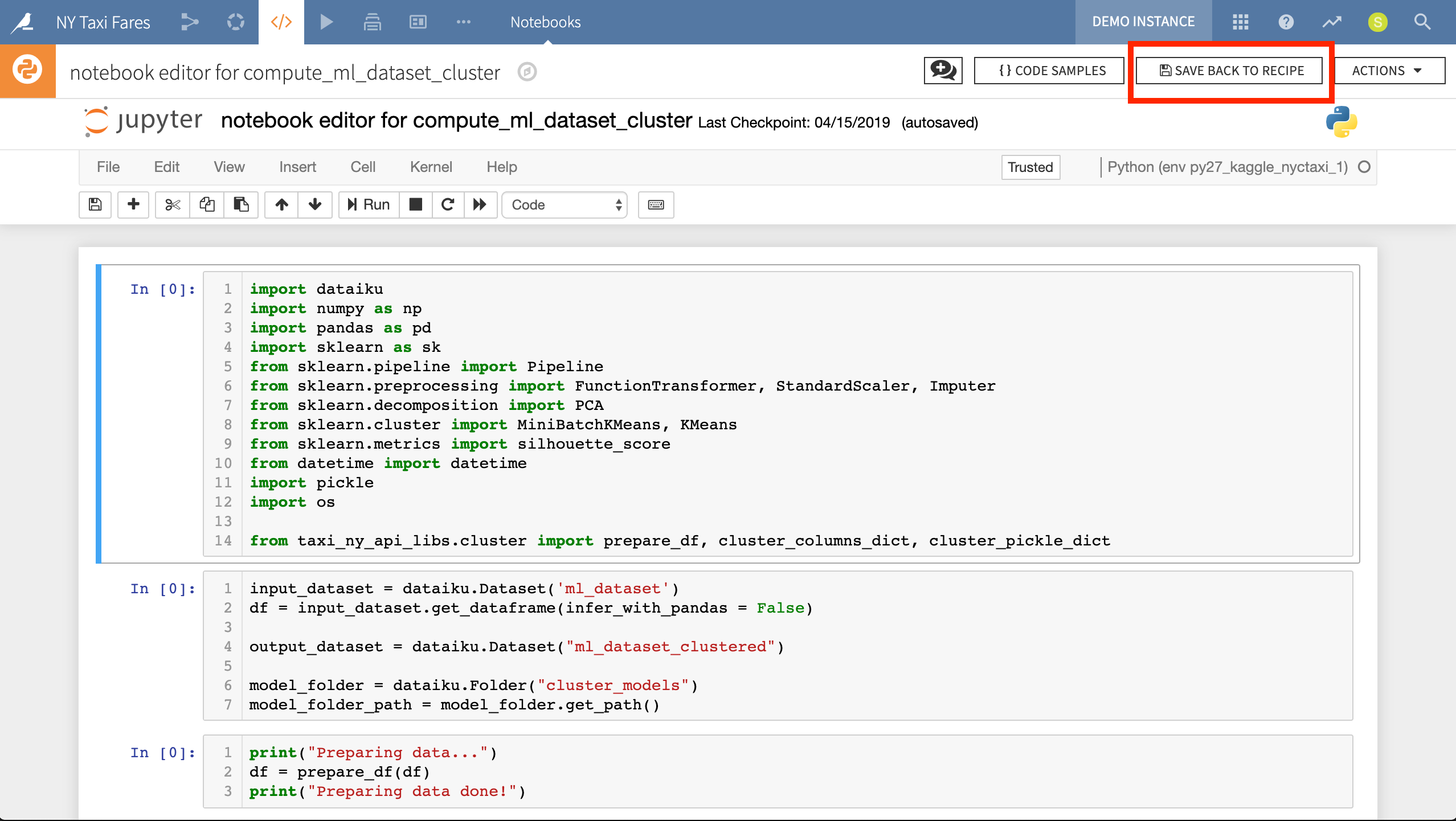Screen dimensions: 1456x821
Task: Click the move cell up icon
Action: coord(279,204)
